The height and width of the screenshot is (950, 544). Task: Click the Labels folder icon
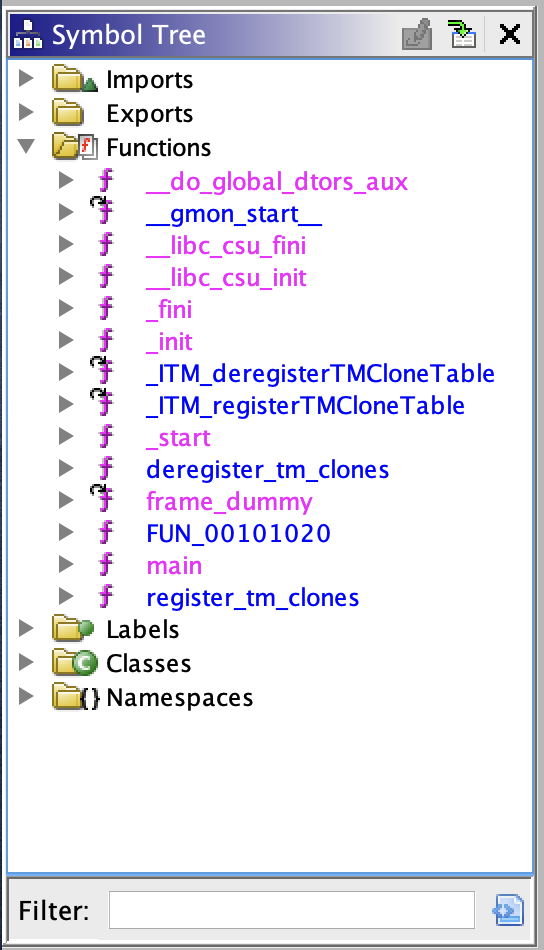click(x=73, y=629)
